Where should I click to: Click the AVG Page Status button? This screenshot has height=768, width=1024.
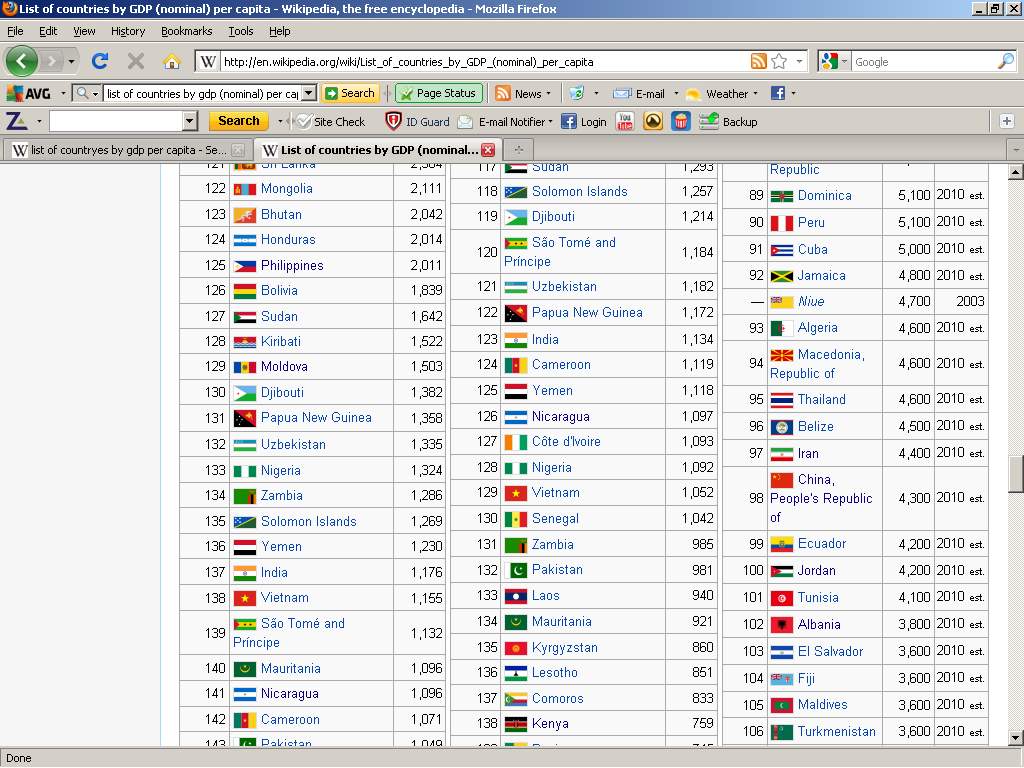(x=438, y=93)
